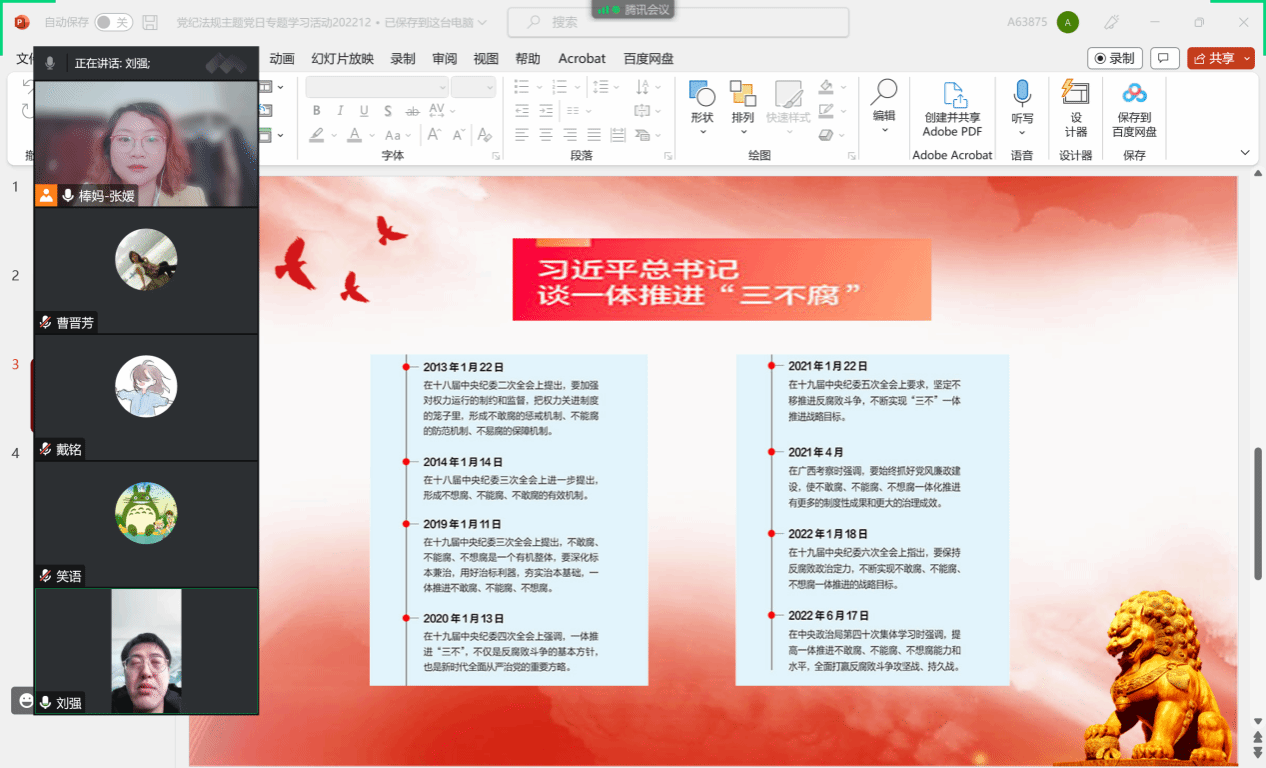Click the Dictate (听写) microphone icon
This screenshot has height=768, width=1266.
pos(1022,94)
